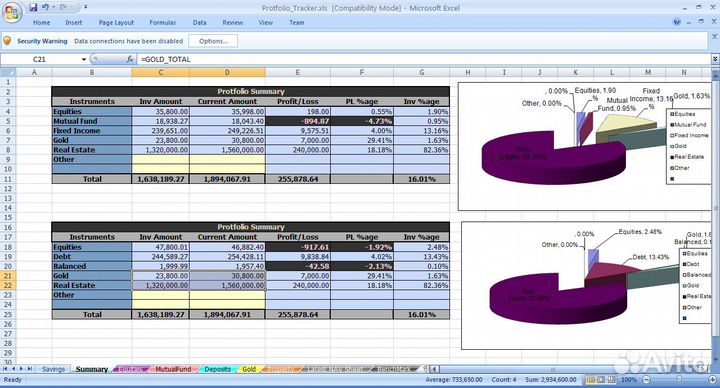Click the Name Box showing C21
Viewport: 720px width, 388px height.
(39, 59)
